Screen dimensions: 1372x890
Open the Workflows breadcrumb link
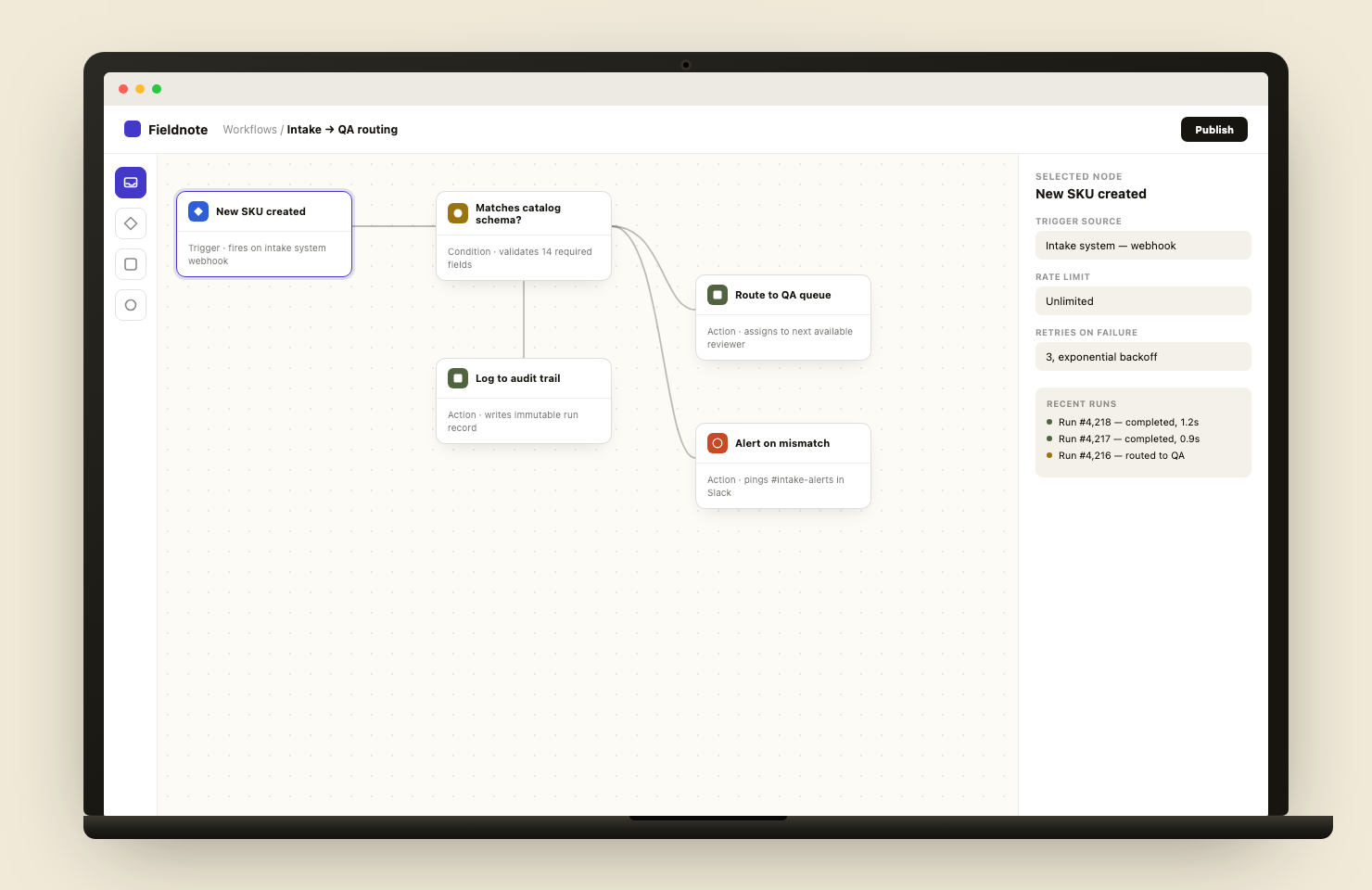click(x=249, y=130)
